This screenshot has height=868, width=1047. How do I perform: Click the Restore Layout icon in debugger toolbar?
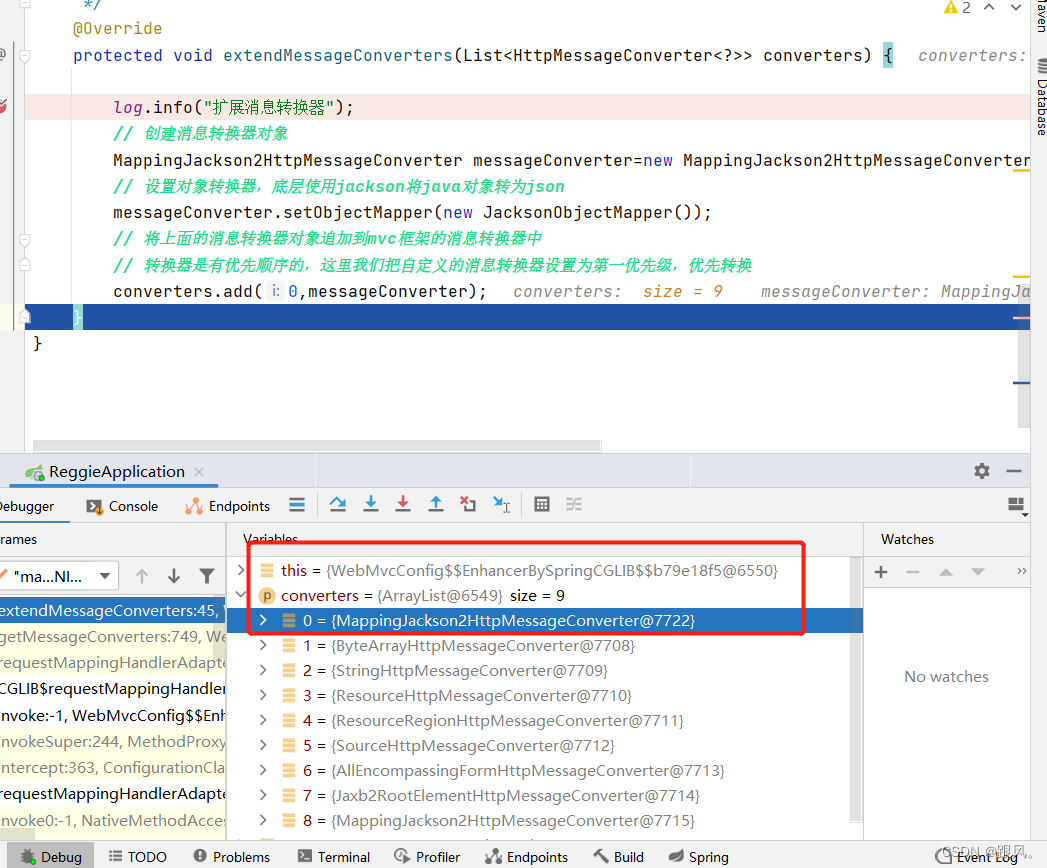(x=1017, y=505)
